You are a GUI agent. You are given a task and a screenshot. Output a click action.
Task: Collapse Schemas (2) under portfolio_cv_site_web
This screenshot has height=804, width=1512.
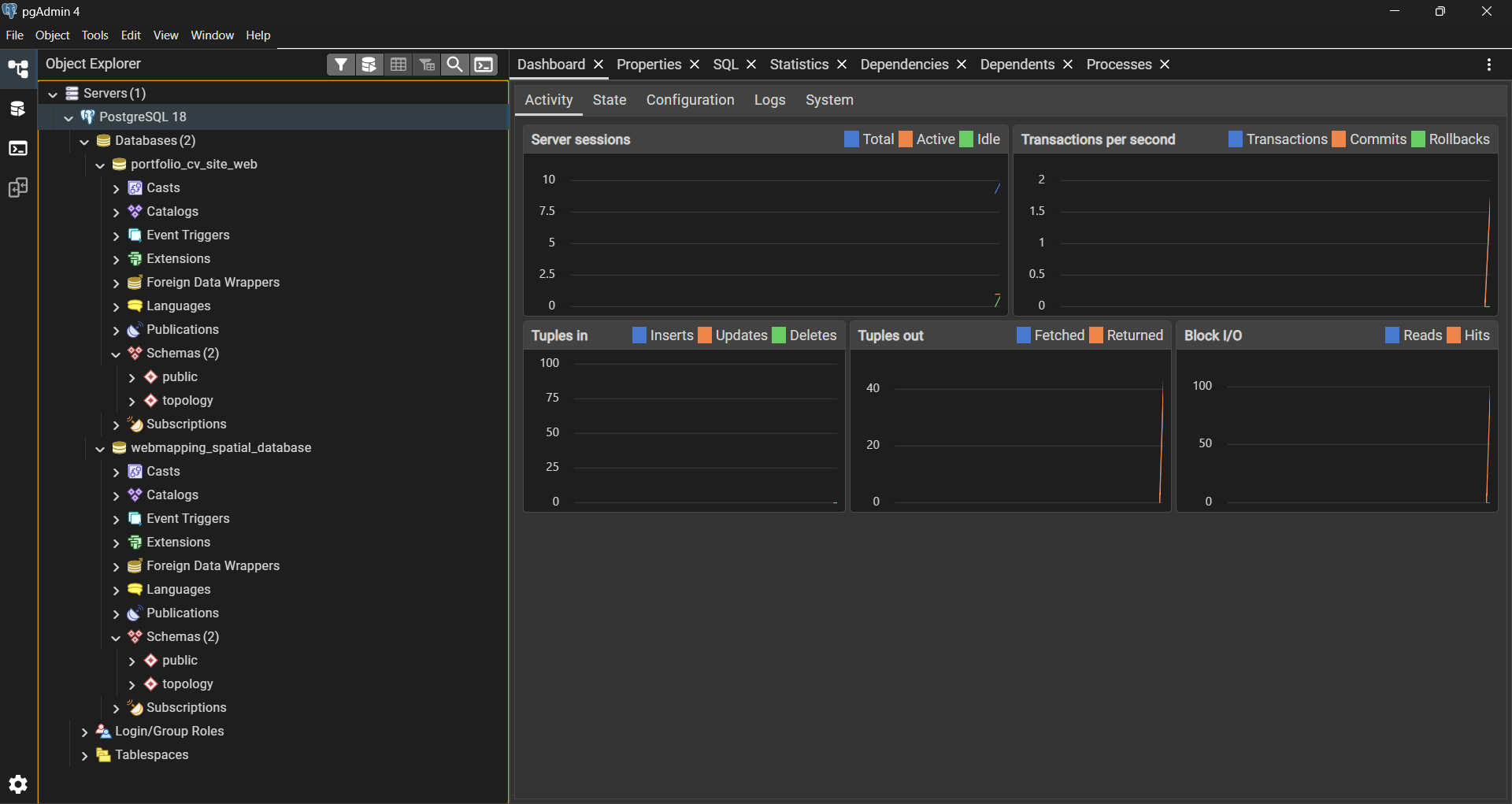click(116, 354)
